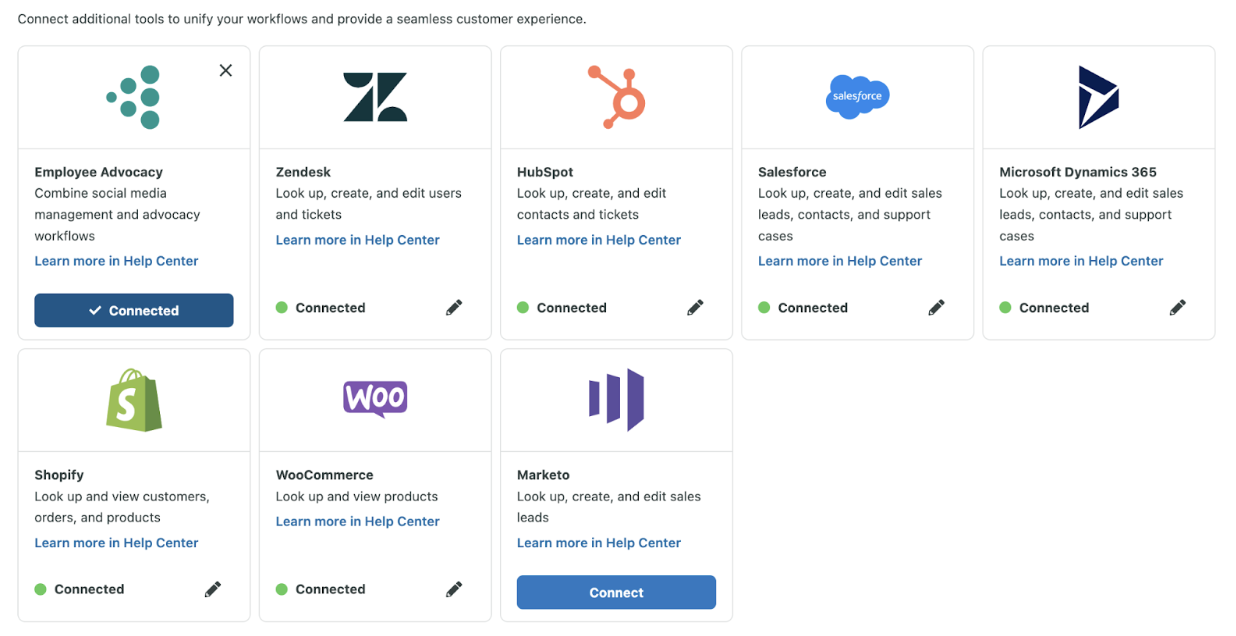The image size is (1236, 636).
Task: Click the Microsoft Dynamics 365 logo
Action: click(x=1098, y=97)
